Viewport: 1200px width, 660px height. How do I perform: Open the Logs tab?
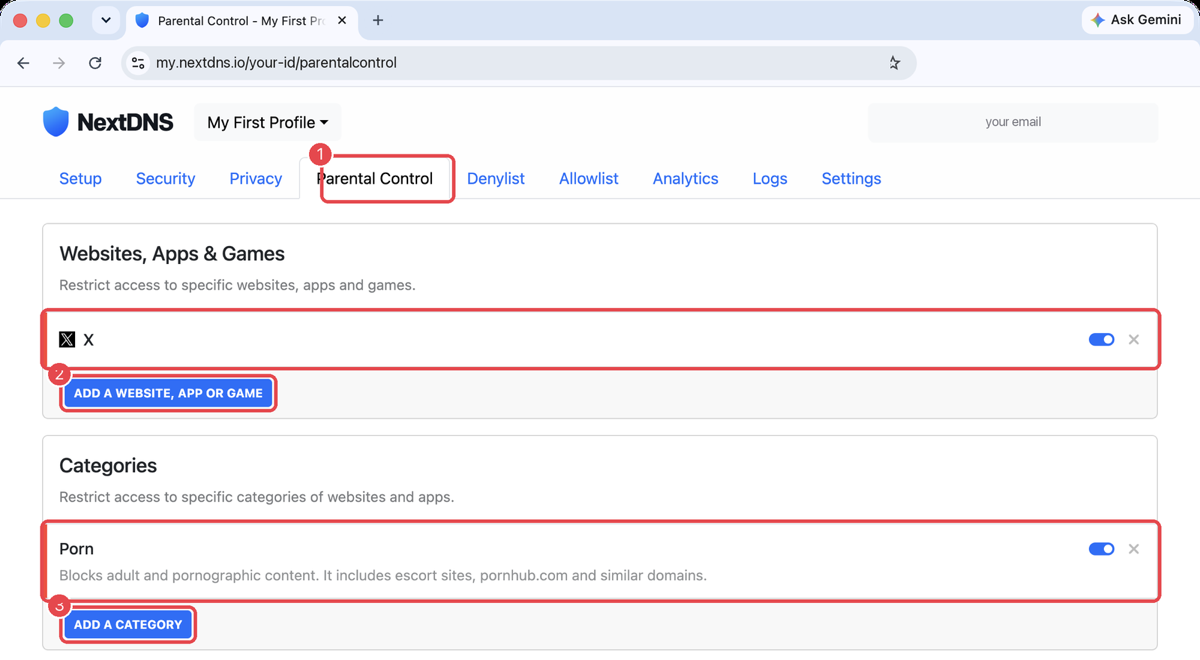pos(770,179)
